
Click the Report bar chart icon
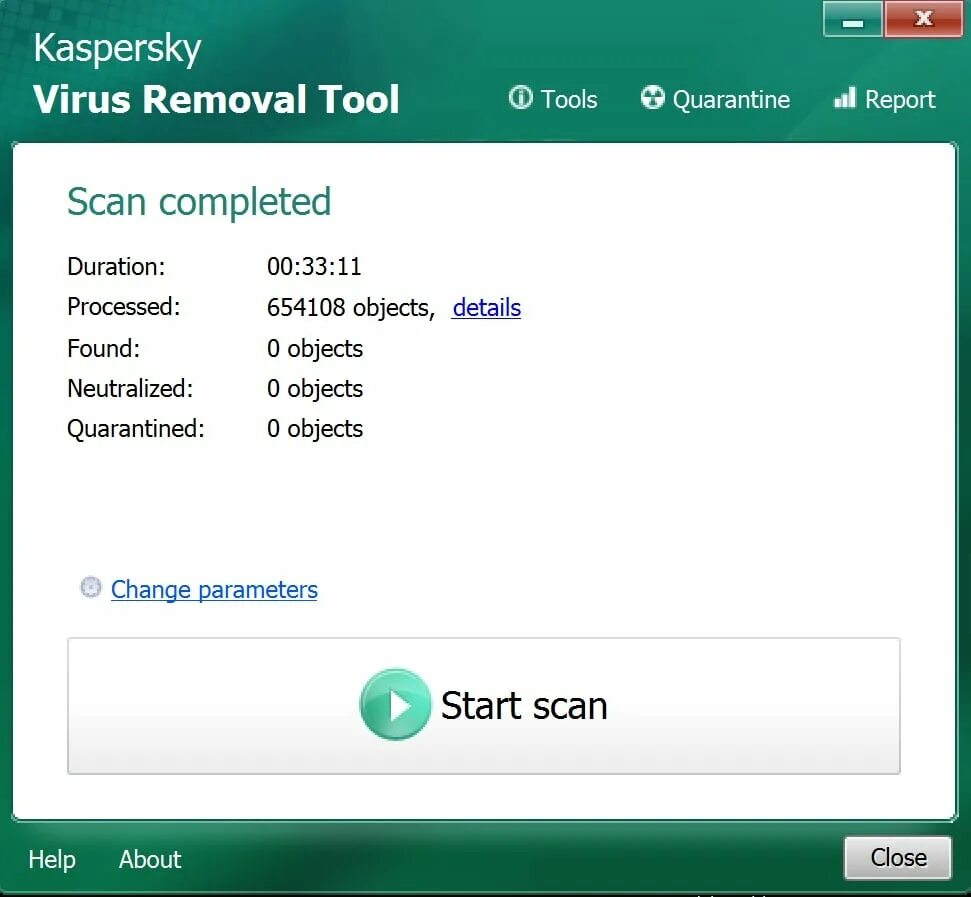pyautogui.click(x=845, y=98)
